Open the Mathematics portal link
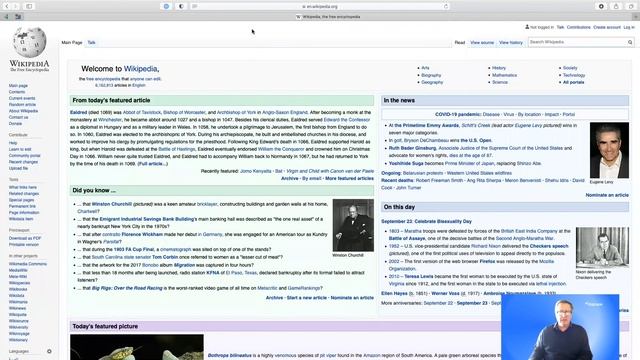Image resolution: width=640 pixels, height=360 pixels. tap(504, 75)
